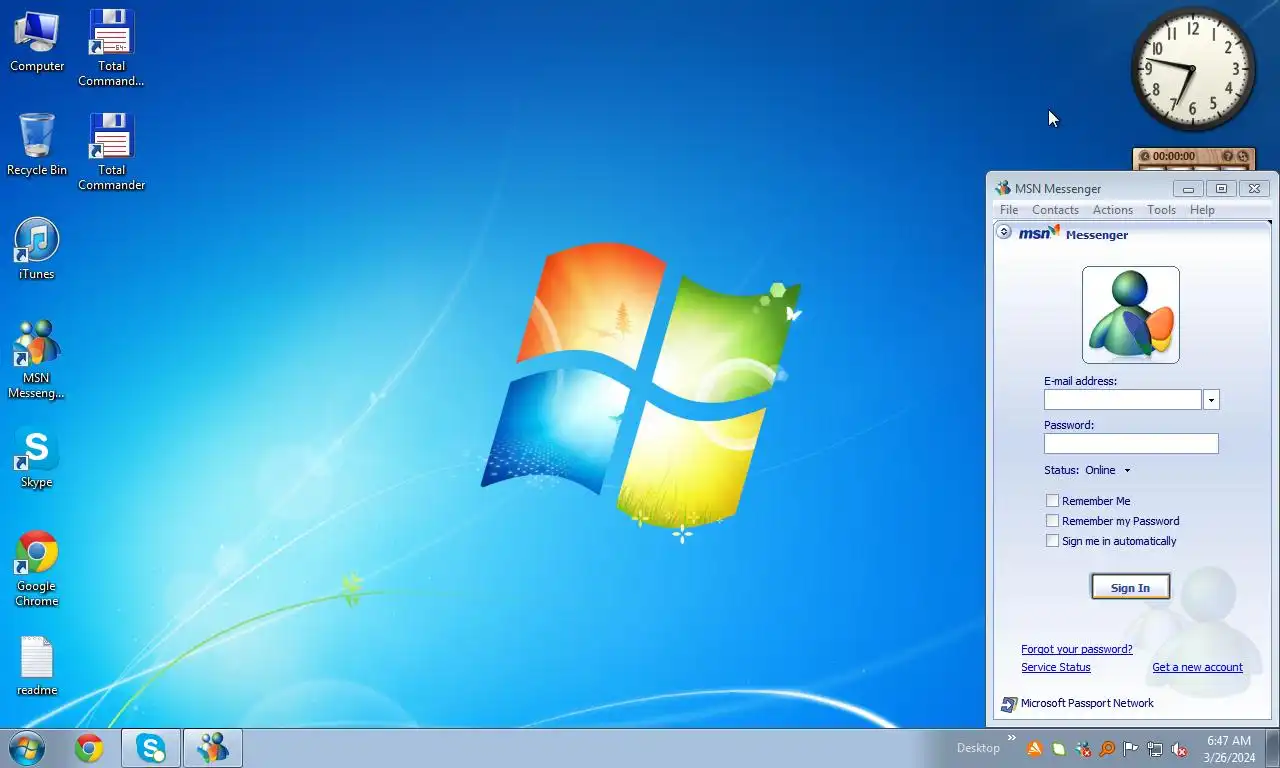The height and width of the screenshot is (768, 1280).
Task: Click the Sign In button
Action: (1130, 588)
